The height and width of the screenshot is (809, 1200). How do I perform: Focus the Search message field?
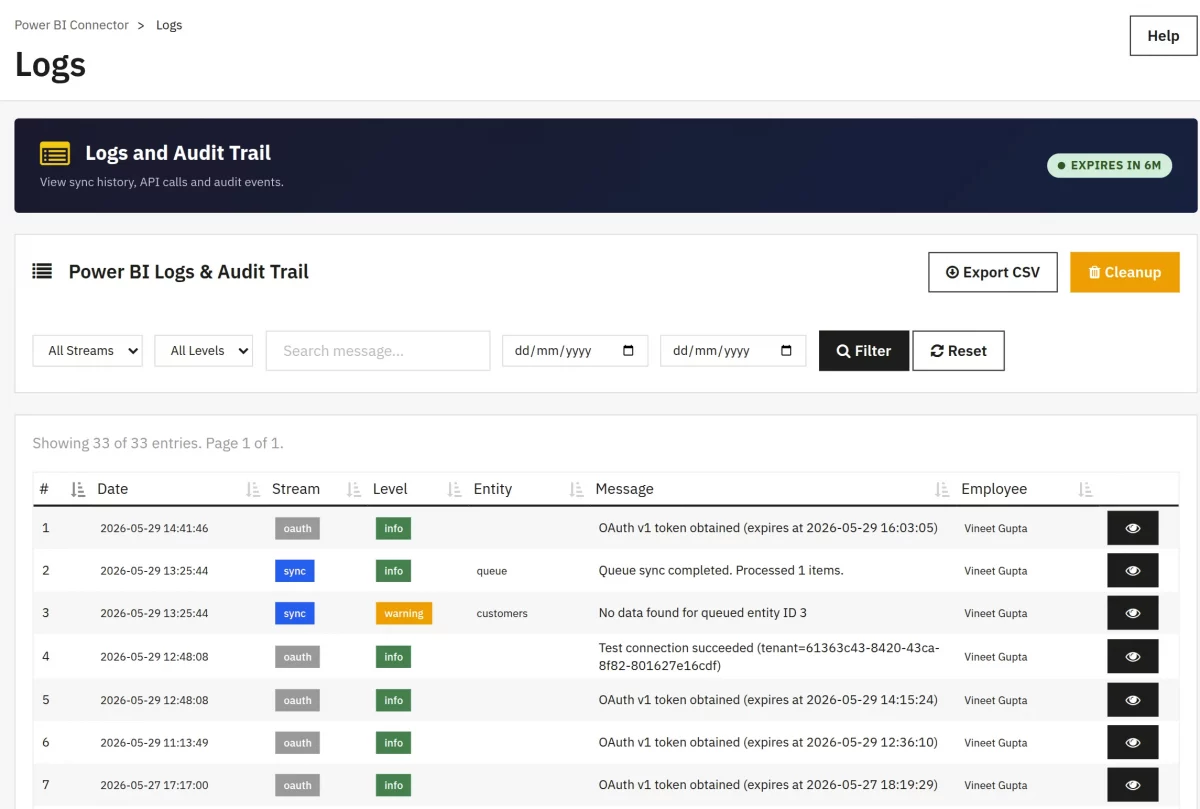(378, 351)
